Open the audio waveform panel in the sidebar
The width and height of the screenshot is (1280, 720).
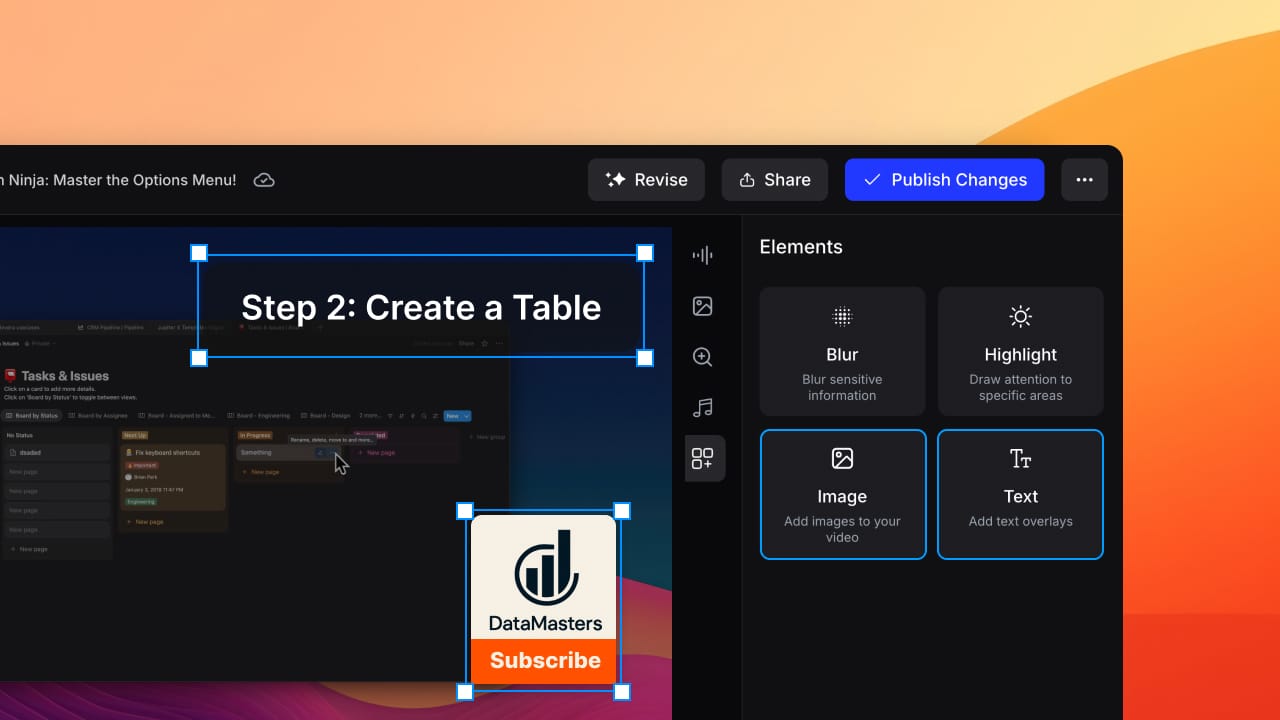click(703, 255)
